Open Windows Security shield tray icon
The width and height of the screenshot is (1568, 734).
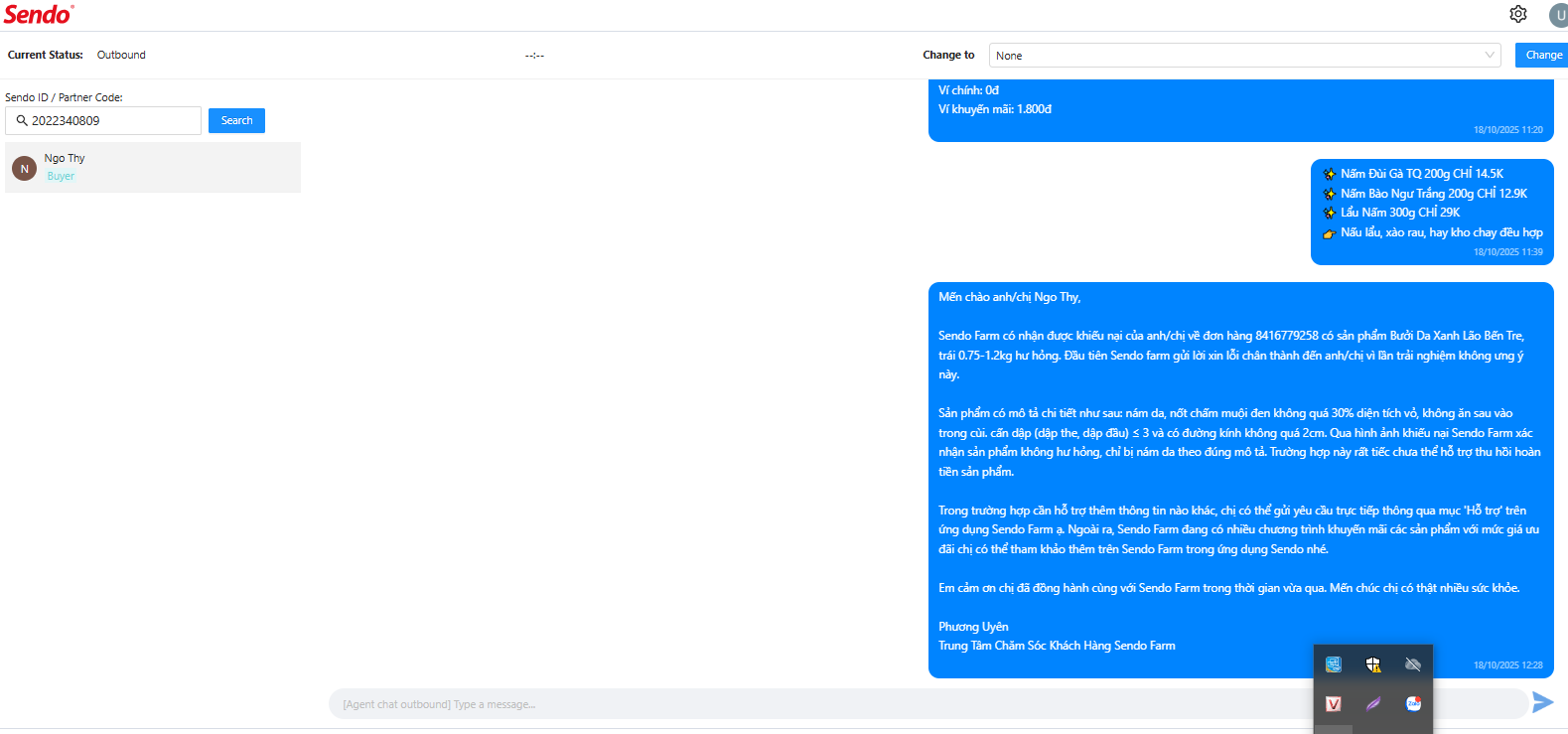click(x=1373, y=664)
